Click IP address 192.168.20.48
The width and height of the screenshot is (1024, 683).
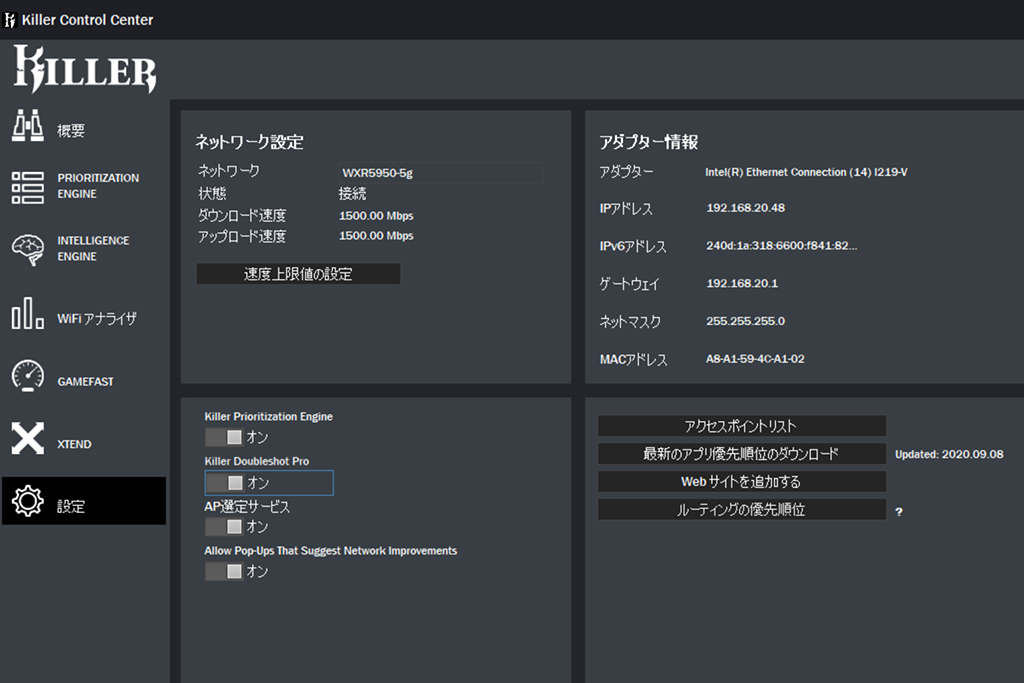(x=745, y=208)
